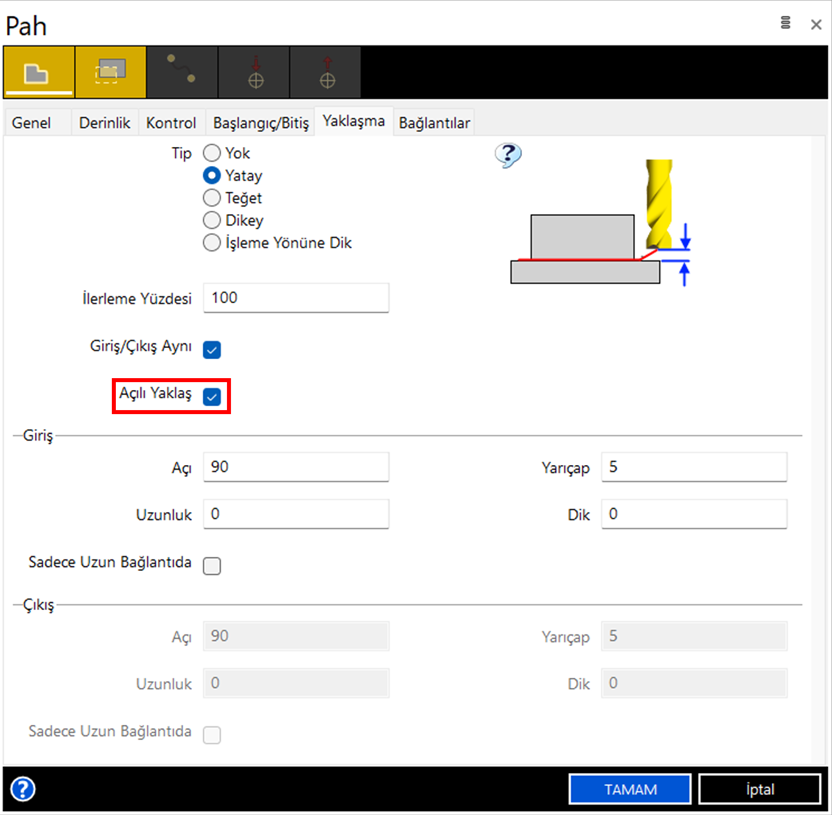Click the lead-in point toolbar icon

(254, 72)
